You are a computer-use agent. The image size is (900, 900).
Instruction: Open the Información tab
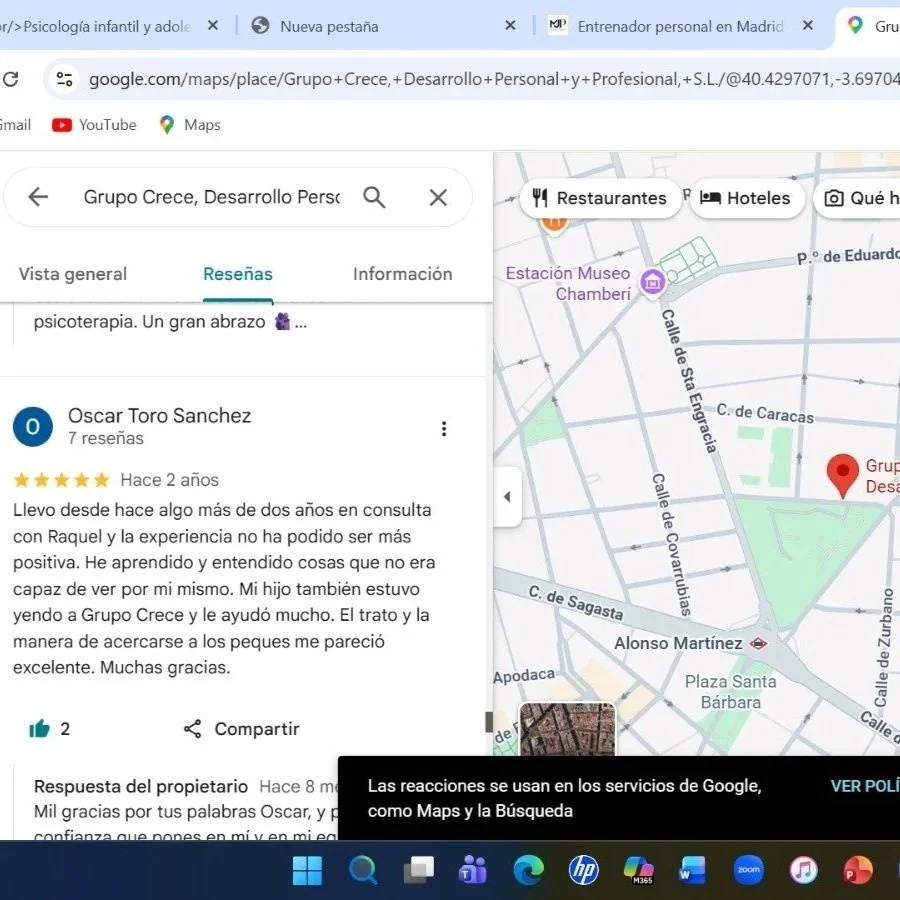click(x=402, y=274)
